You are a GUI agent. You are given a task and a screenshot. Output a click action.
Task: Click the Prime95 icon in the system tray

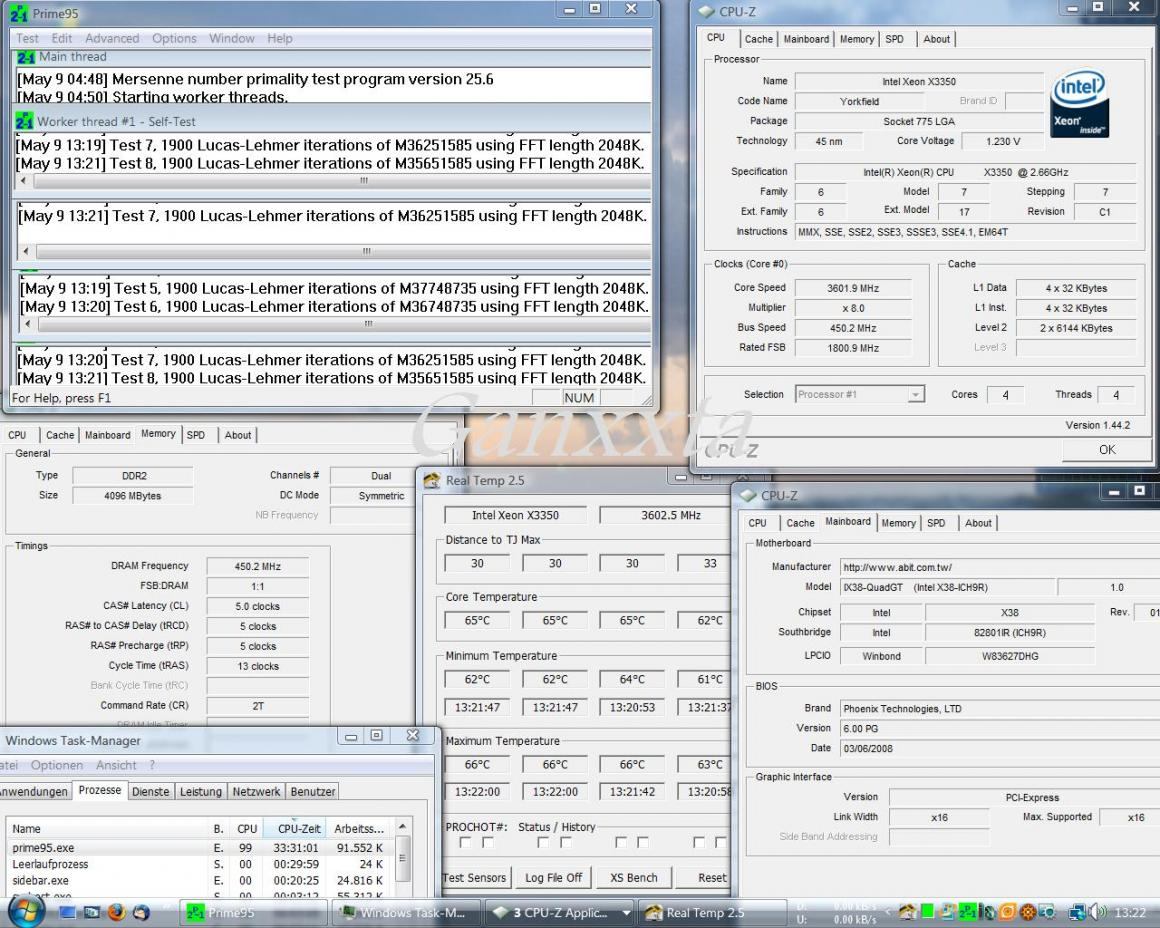pyautogui.click(x=967, y=912)
